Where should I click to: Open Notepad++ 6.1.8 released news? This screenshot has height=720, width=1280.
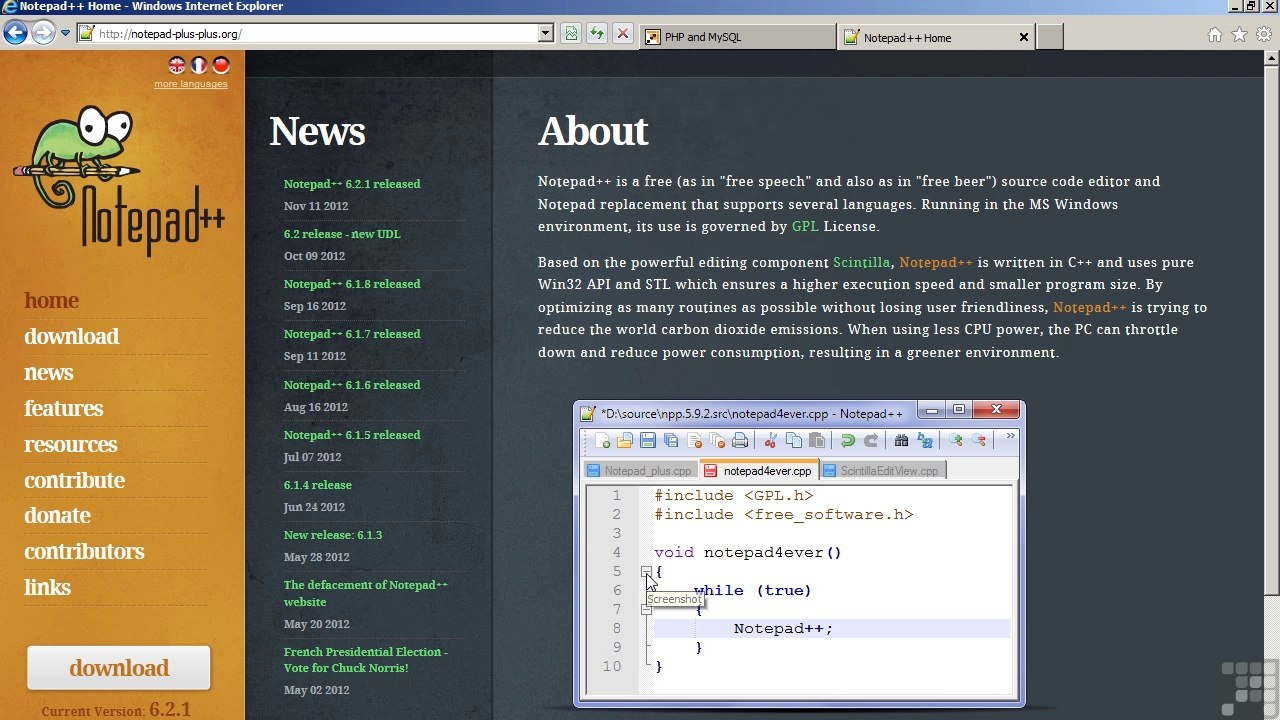tap(352, 284)
